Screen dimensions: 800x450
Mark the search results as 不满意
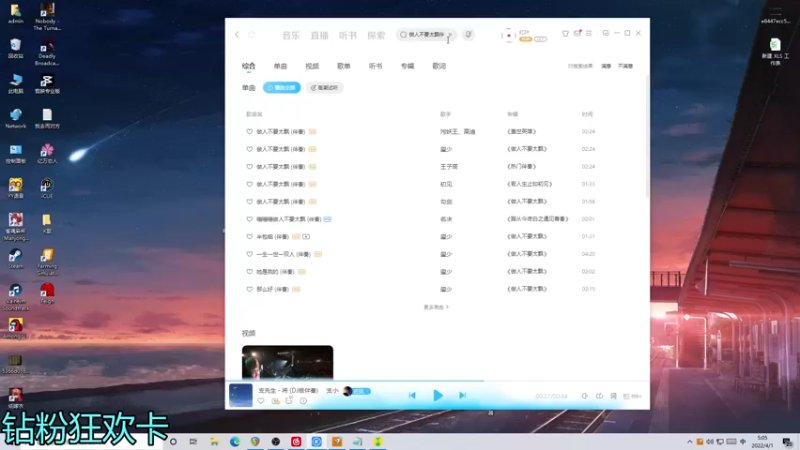(625, 66)
